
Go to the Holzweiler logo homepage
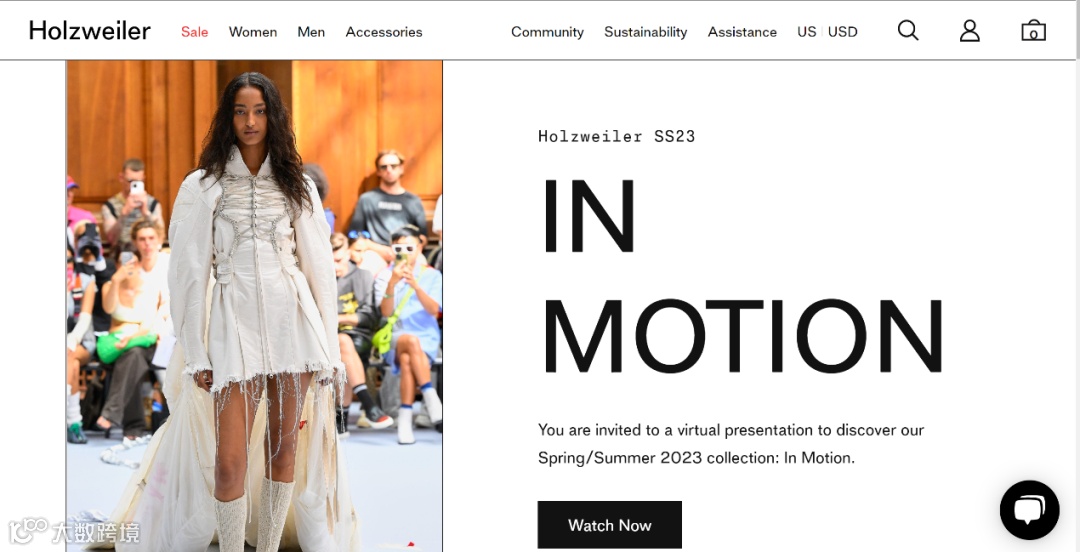(x=90, y=31)
